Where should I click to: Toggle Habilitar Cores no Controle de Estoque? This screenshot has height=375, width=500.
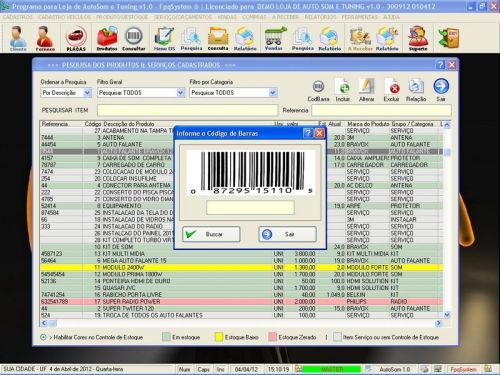click(43, 337)
